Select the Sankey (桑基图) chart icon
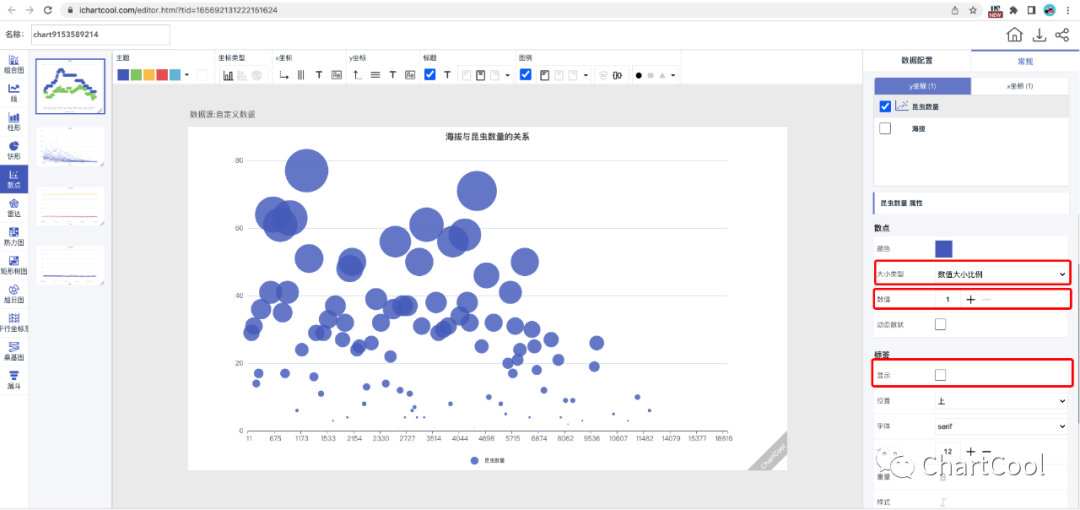 click(14, 350)
